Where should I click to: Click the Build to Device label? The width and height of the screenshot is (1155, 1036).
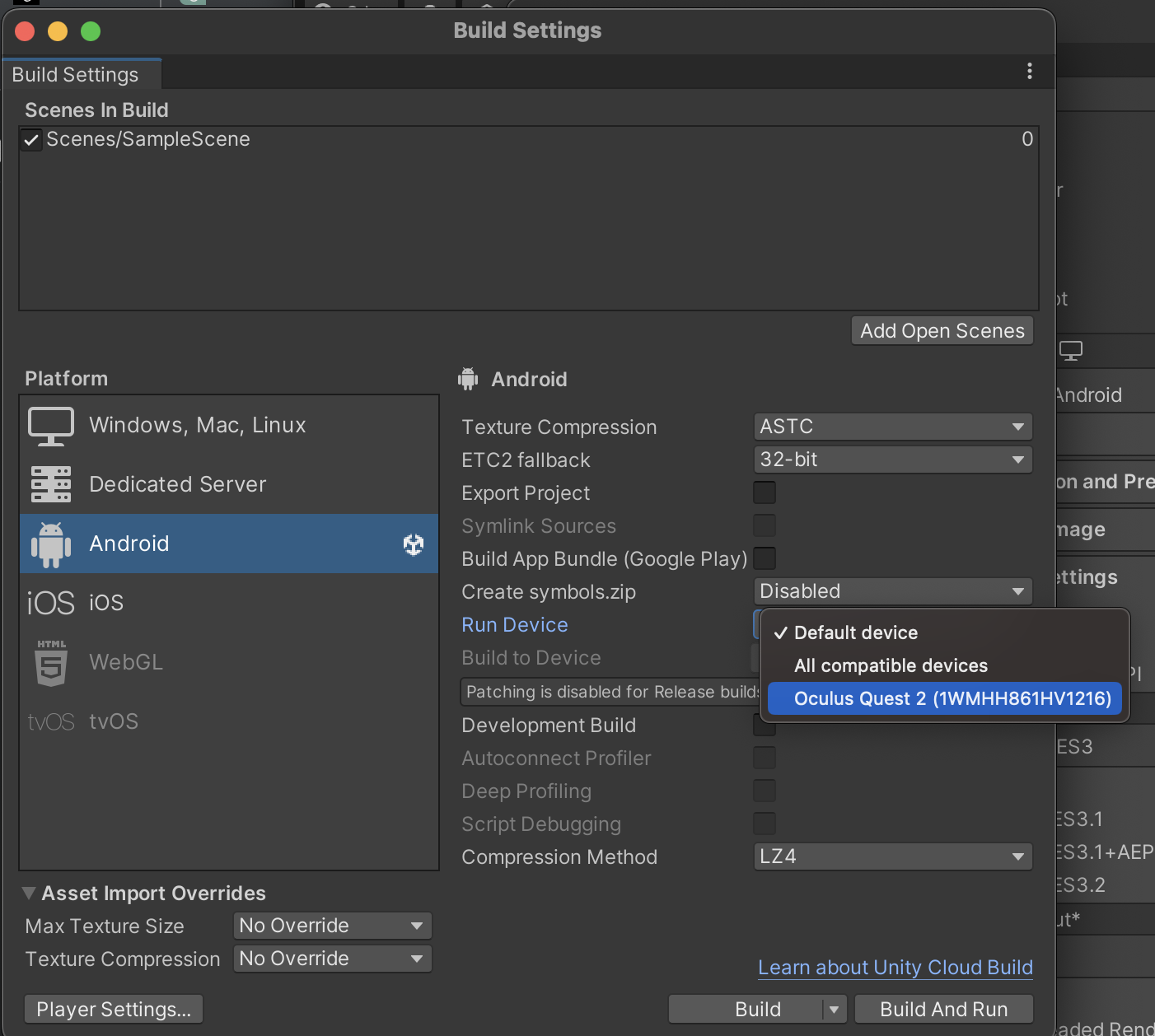531,658
